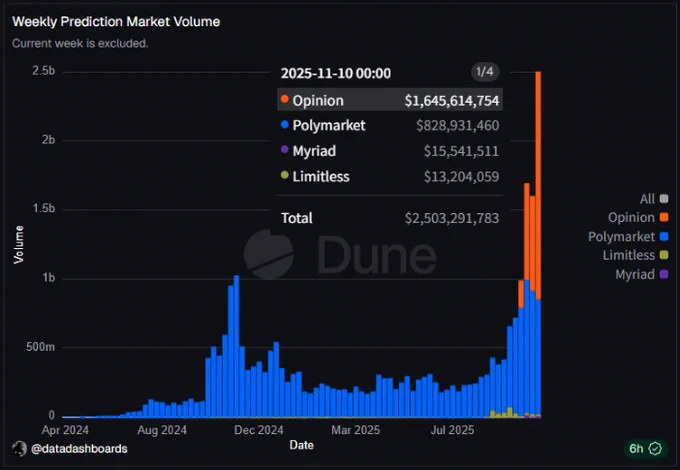Toggle the Polymarket legend series

628,236
